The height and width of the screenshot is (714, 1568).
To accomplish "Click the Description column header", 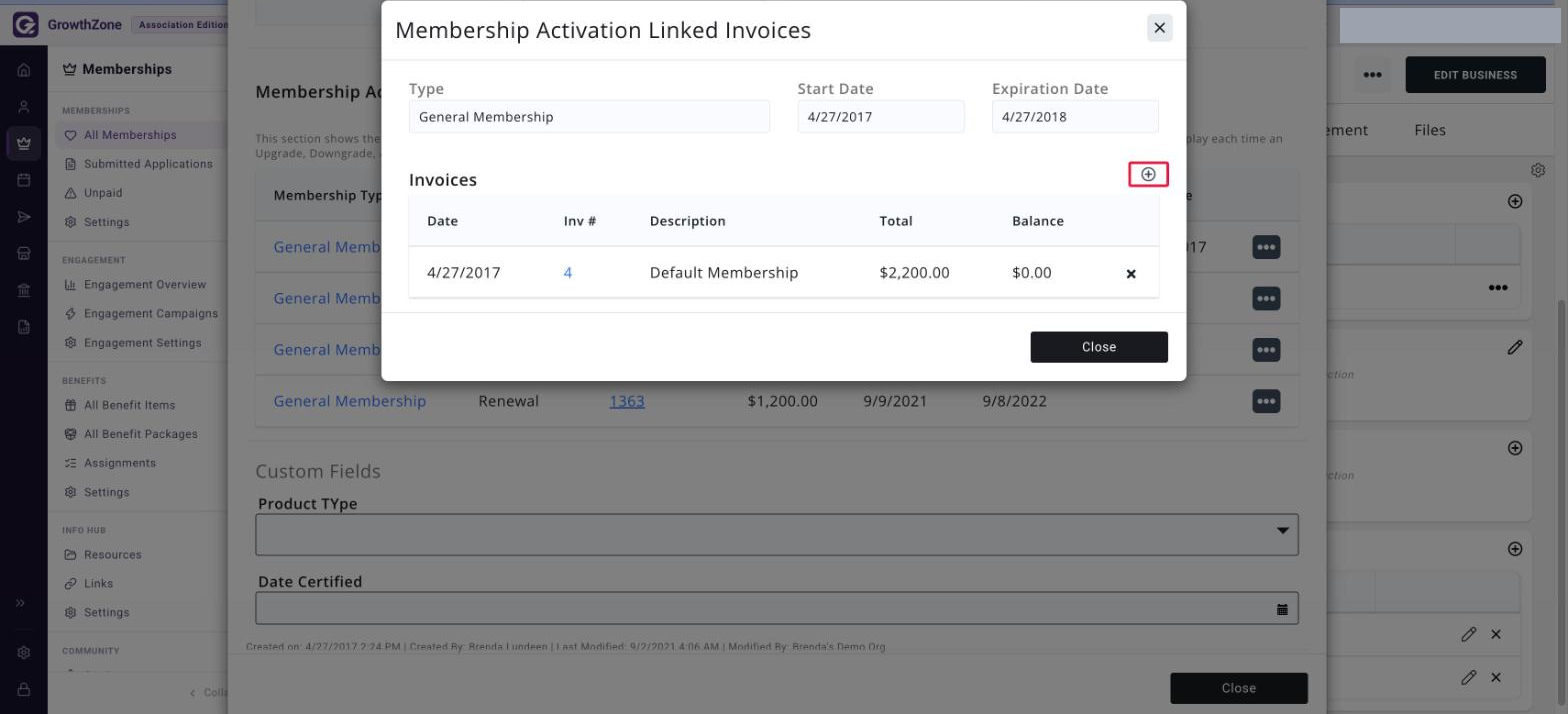I will click(688, 221).
